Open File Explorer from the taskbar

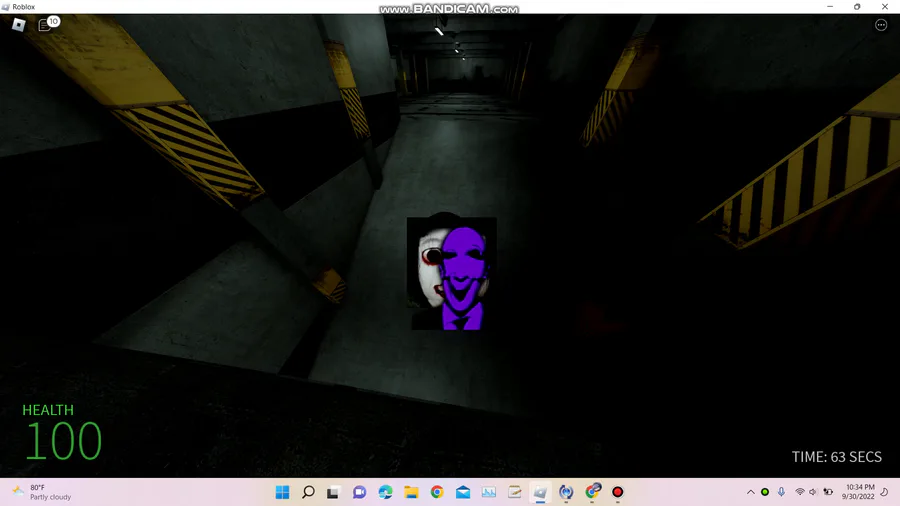(x=411, y=492)
